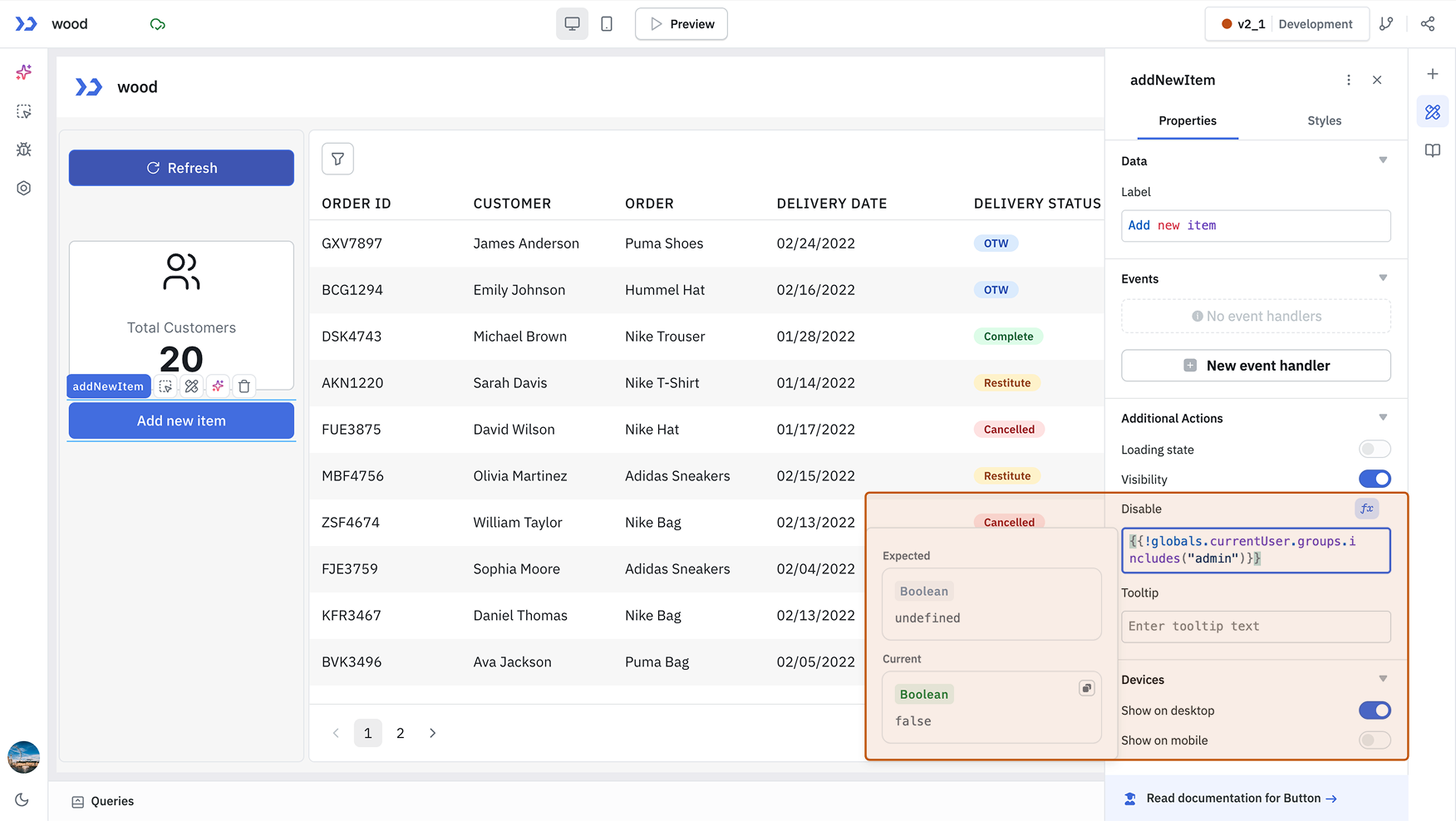The height and width of the screenshot is (821, 1456).
Task: Open the debugger bug icon in sidebar
Action: coord(24,150)
